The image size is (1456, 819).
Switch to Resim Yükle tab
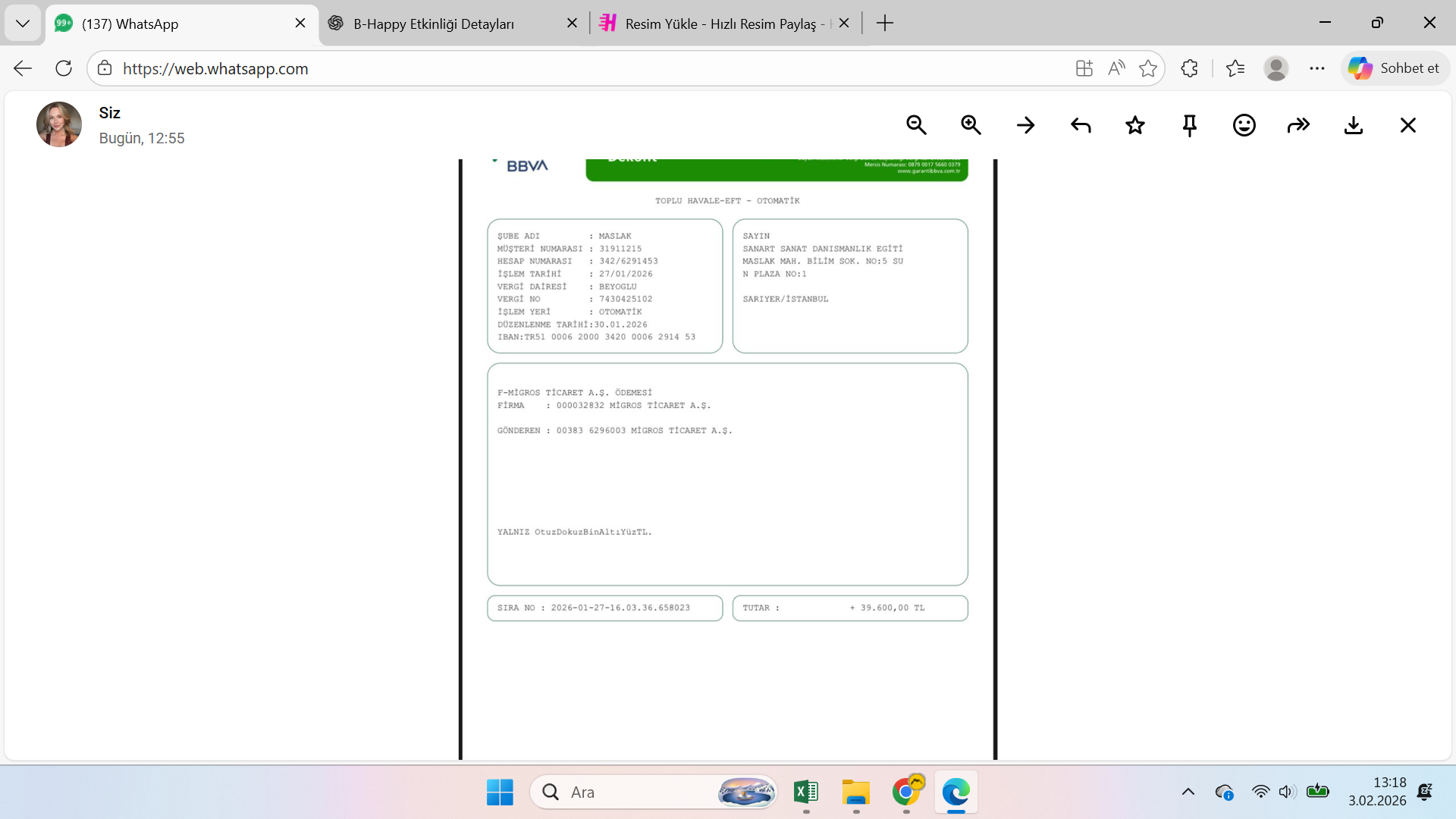(725, 24)
